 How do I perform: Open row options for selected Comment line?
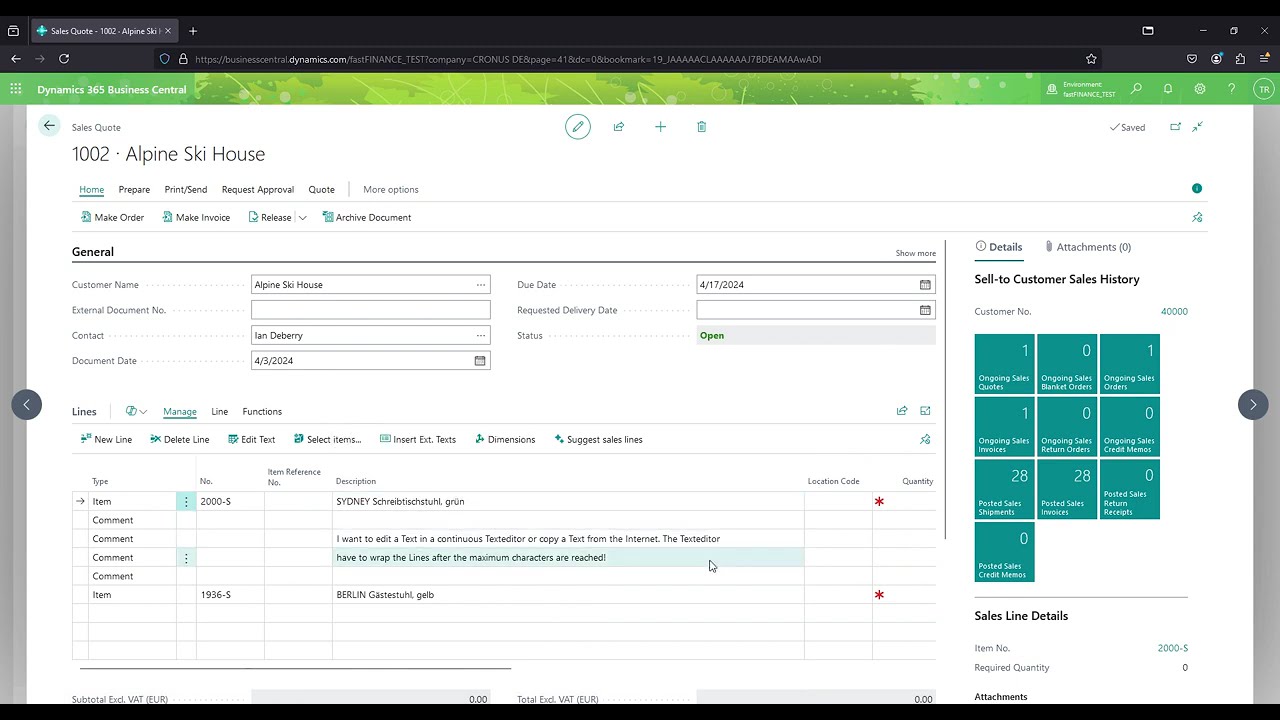[x=186, y=557]
